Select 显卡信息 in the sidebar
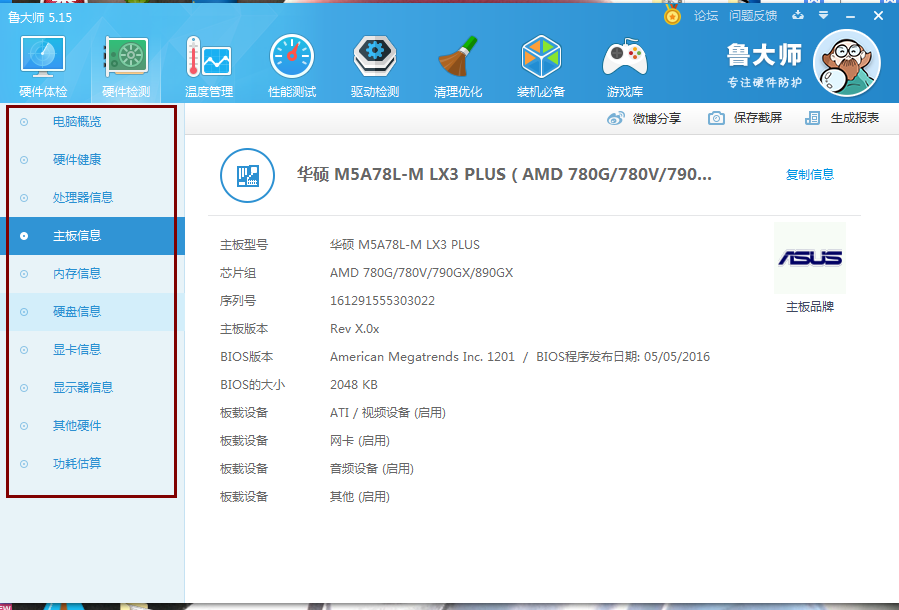Image resolution: width=899 pixels, height=610 pixels. click(x=92, y=350)
